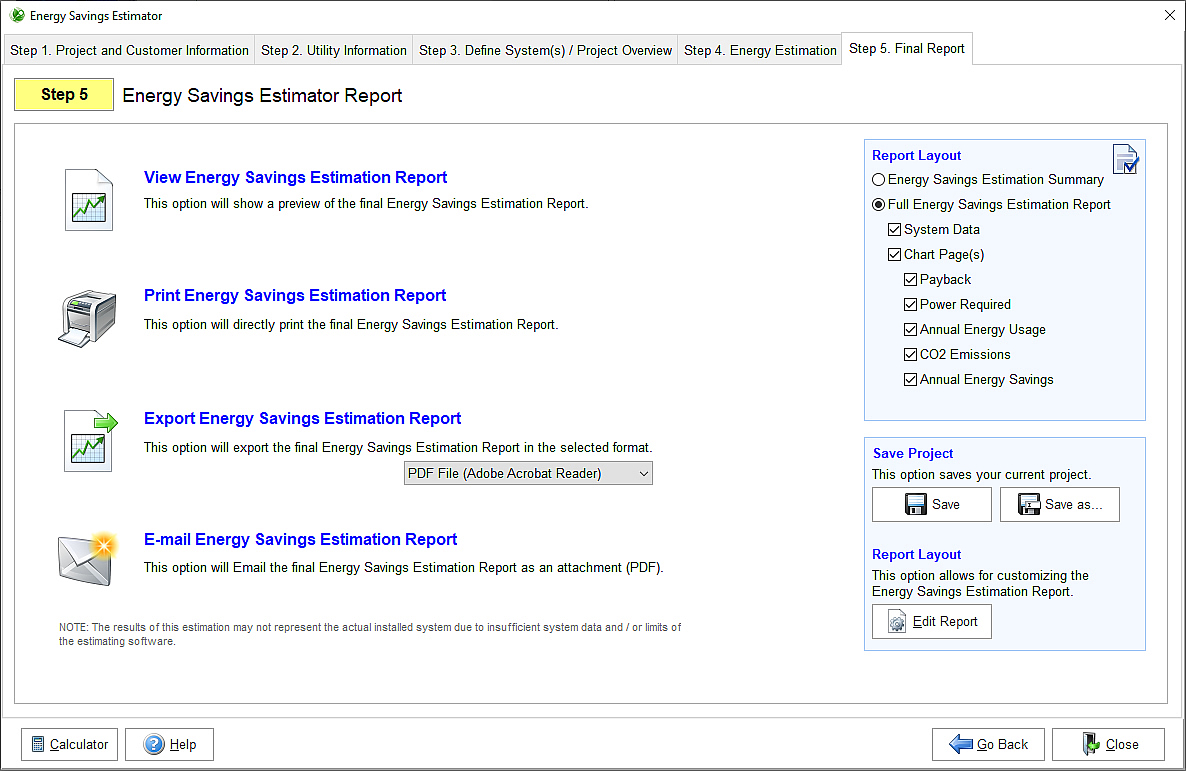Screen dimensions: 1186x771
Task: Open Help with the question mark button
Action: click(169, 744)
